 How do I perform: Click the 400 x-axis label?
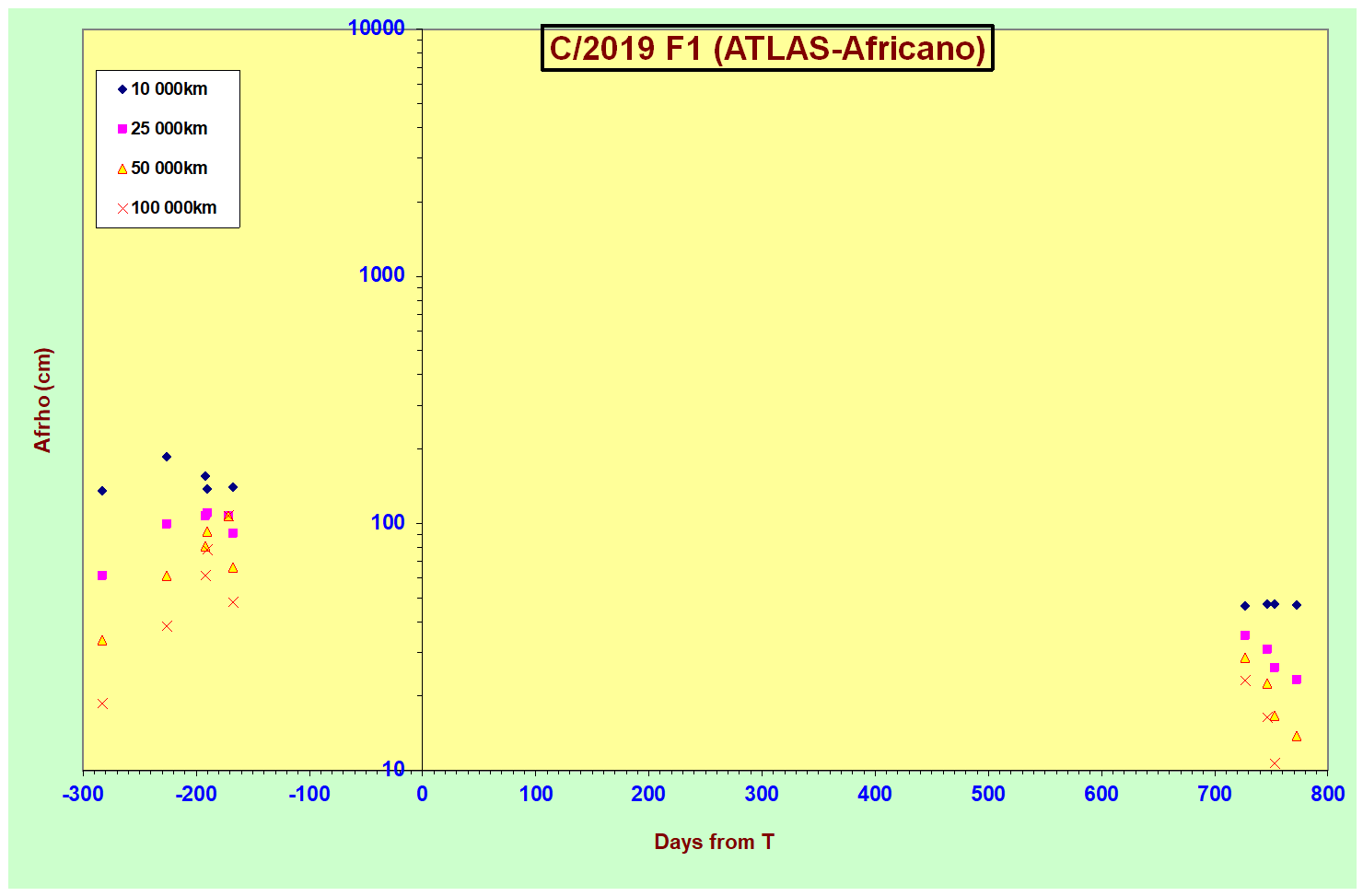[875, 795]
